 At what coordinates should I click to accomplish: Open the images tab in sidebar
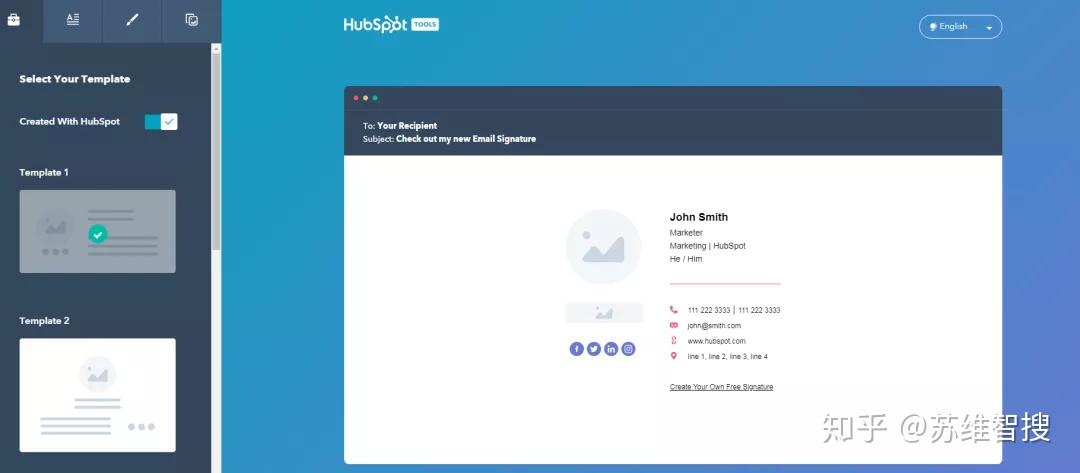pos(192,20)
